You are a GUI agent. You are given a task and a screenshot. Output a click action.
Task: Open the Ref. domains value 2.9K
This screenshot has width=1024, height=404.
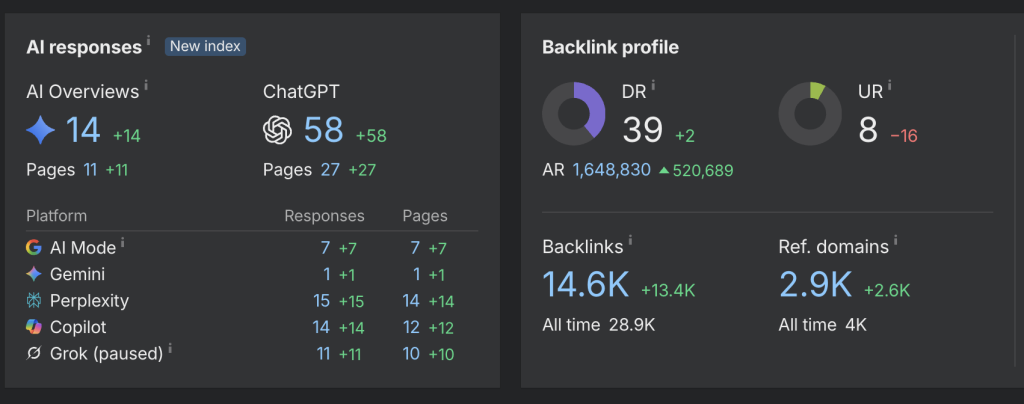pos(816,285)
